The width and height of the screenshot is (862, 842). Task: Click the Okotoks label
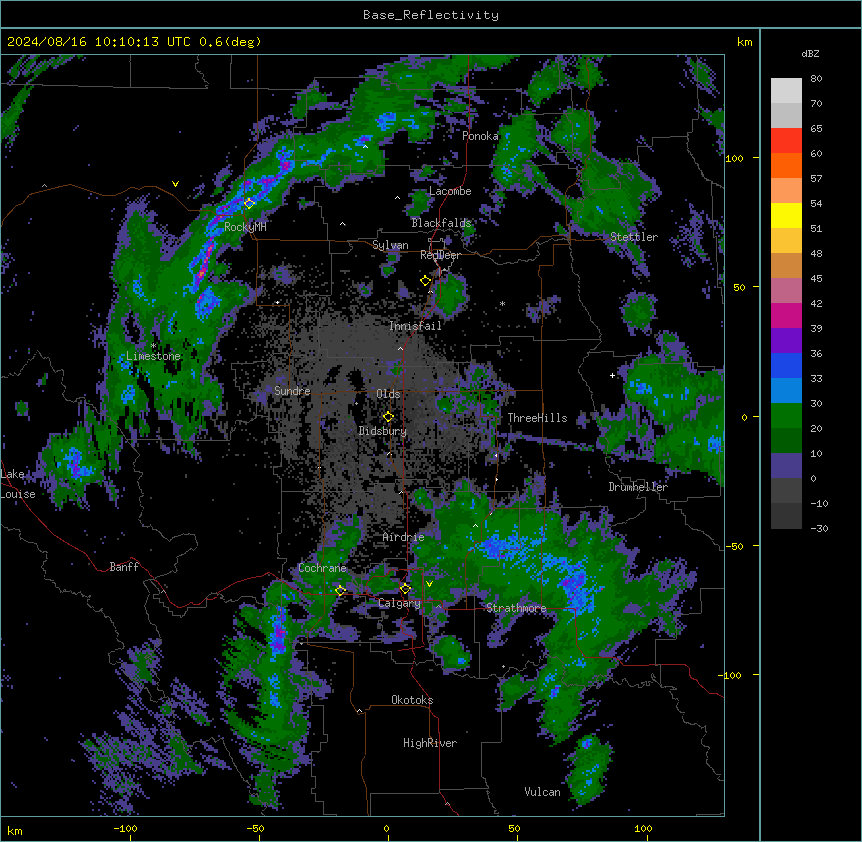[x=412, y=700]
